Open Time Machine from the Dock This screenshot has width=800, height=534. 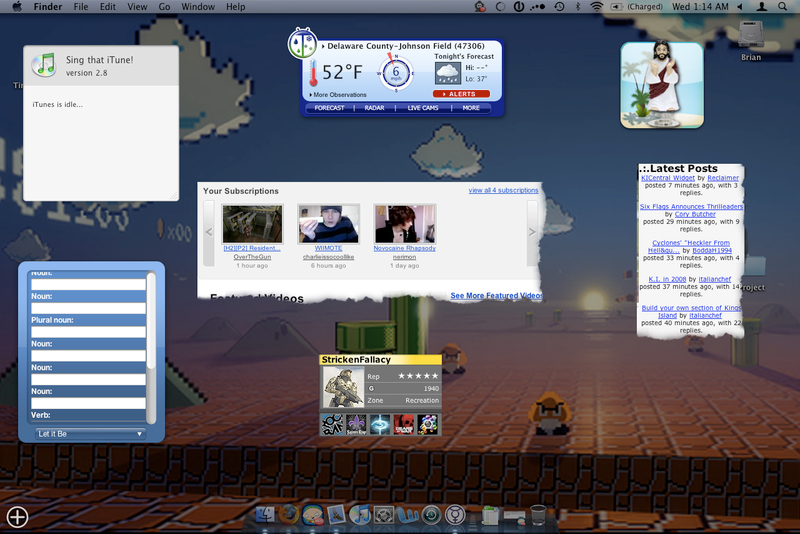coord(431,515)
